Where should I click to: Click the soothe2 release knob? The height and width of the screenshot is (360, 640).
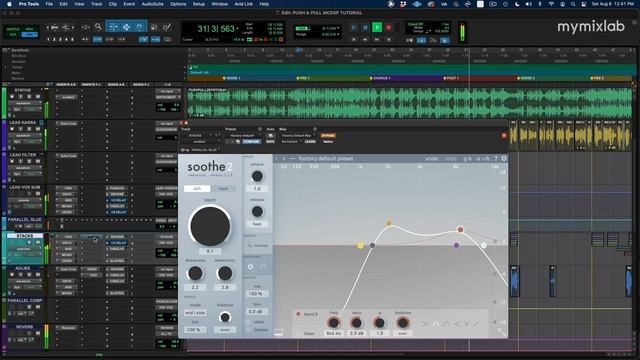pyautogui.click(x=257, y=211)
